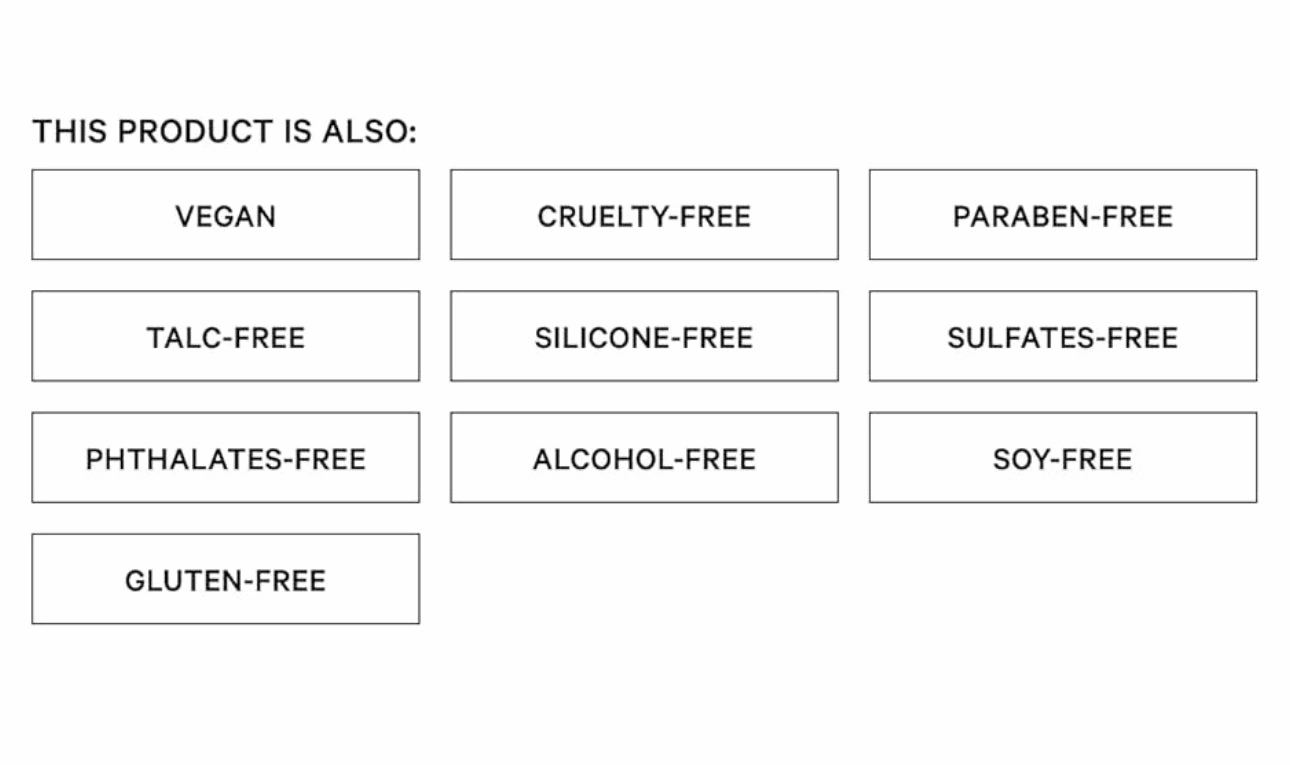Pick the Sulfates-Free product badge
Viewport: 1290px width, 765px height.
1063,336
